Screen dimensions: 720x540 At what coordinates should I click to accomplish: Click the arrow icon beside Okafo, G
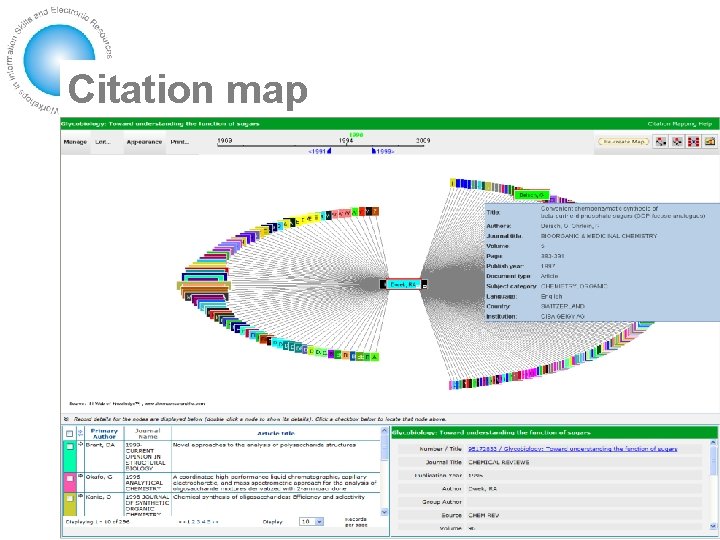[x=81, y=477]
